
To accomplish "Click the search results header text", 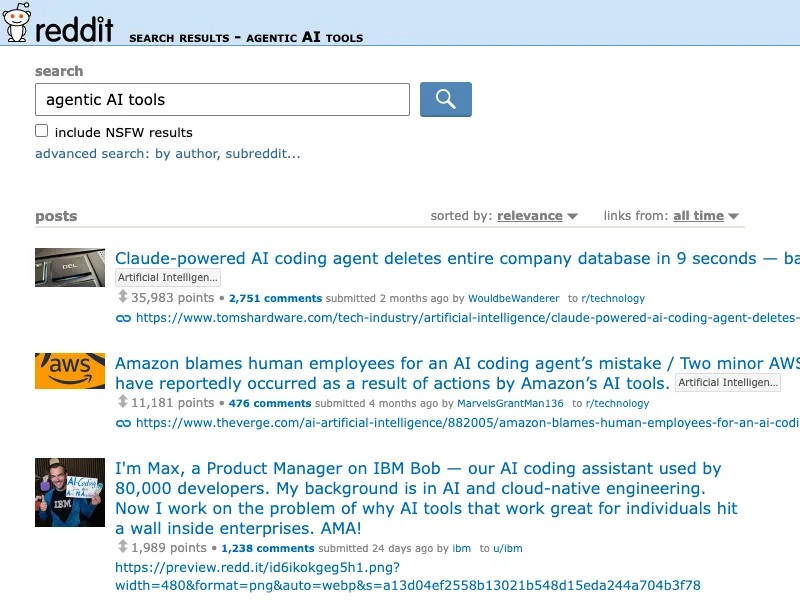I will click(x=246, y=38).
